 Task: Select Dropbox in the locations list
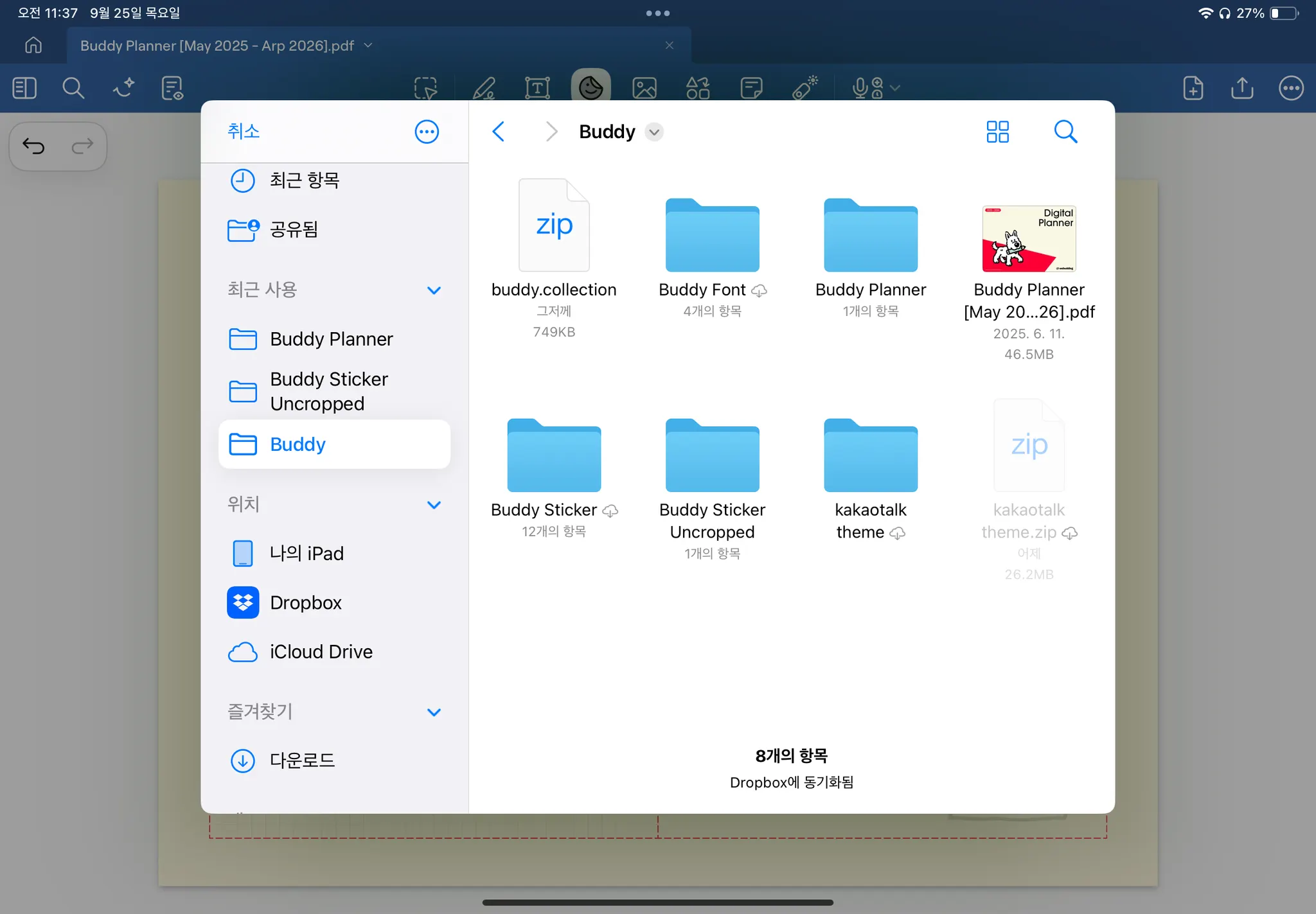click(x=305, y=602)
